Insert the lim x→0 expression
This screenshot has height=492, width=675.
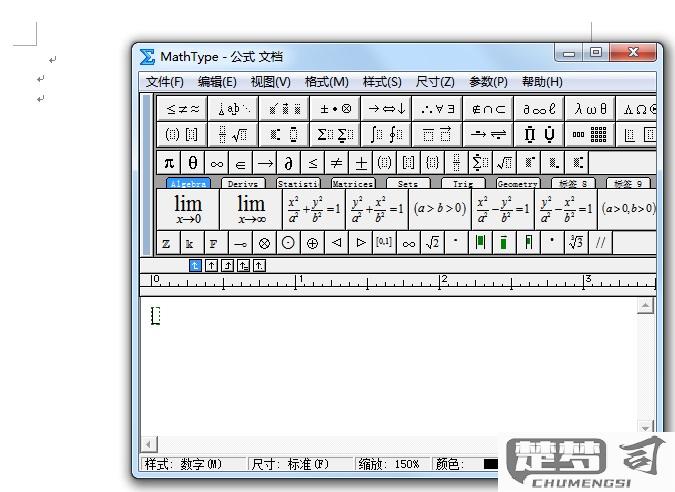[188, 209]
